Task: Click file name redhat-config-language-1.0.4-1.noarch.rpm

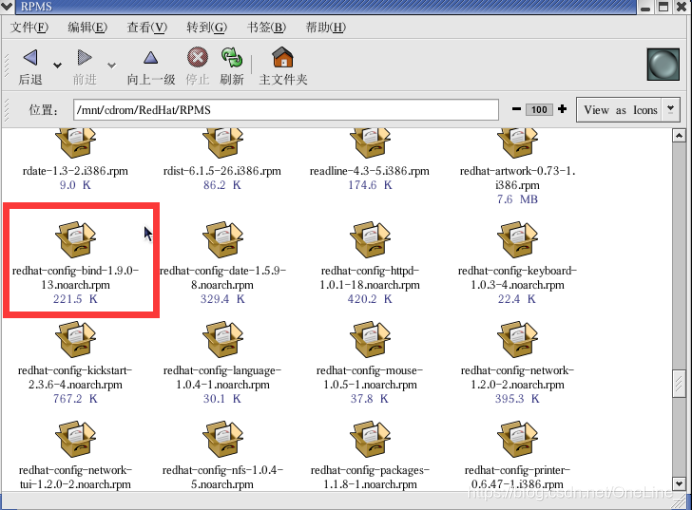Action: point(222,377)
